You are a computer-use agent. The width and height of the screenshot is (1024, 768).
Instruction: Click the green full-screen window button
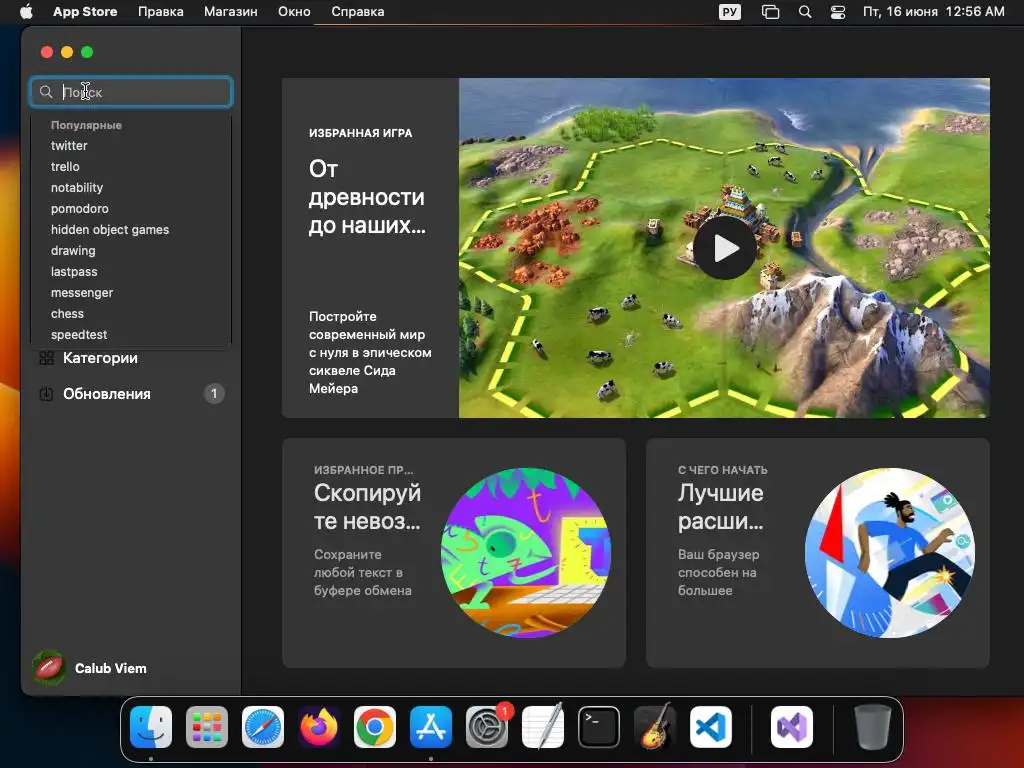pos(87,52)
